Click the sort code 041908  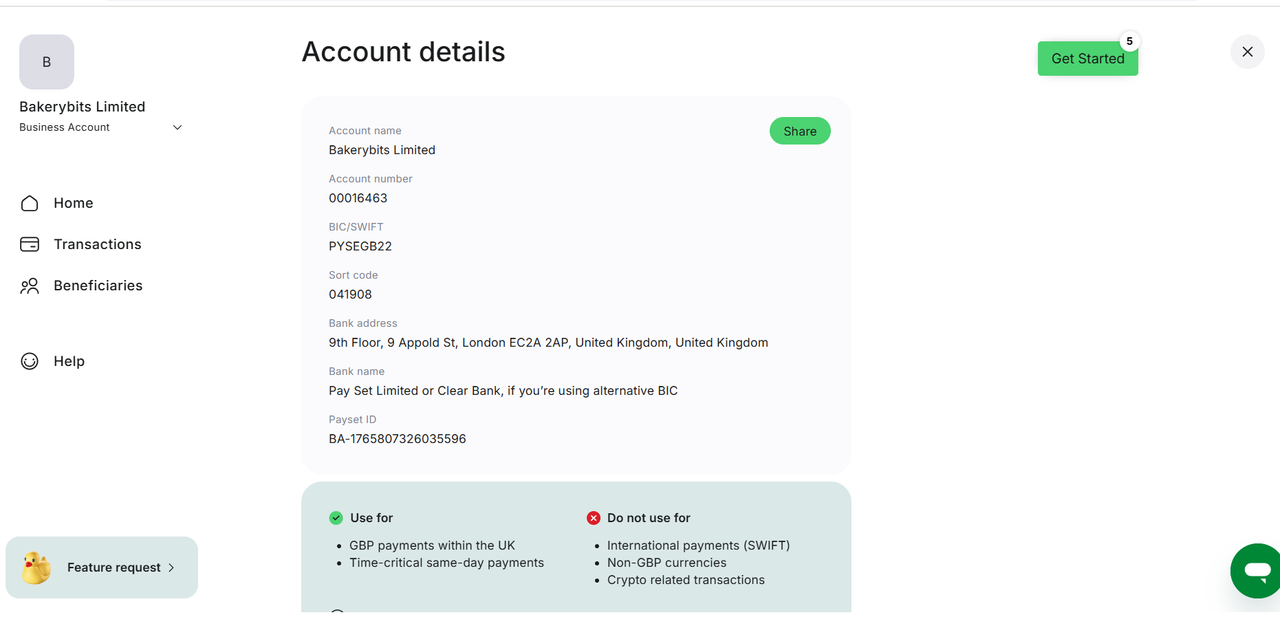click(350, 294)
